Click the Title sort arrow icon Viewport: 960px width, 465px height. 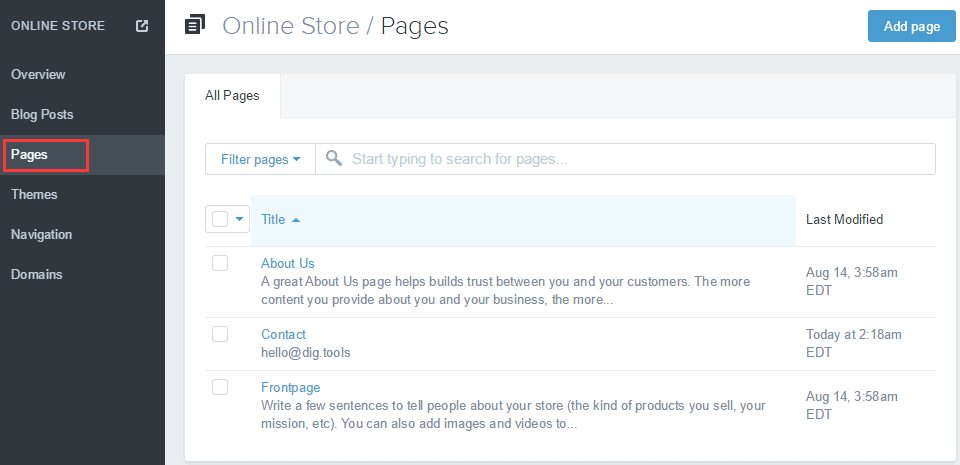tap(296, 220)
